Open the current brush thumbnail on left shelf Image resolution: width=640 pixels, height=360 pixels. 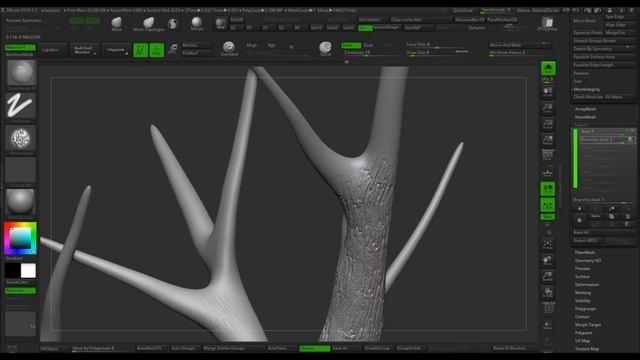[x=21, y=74]
